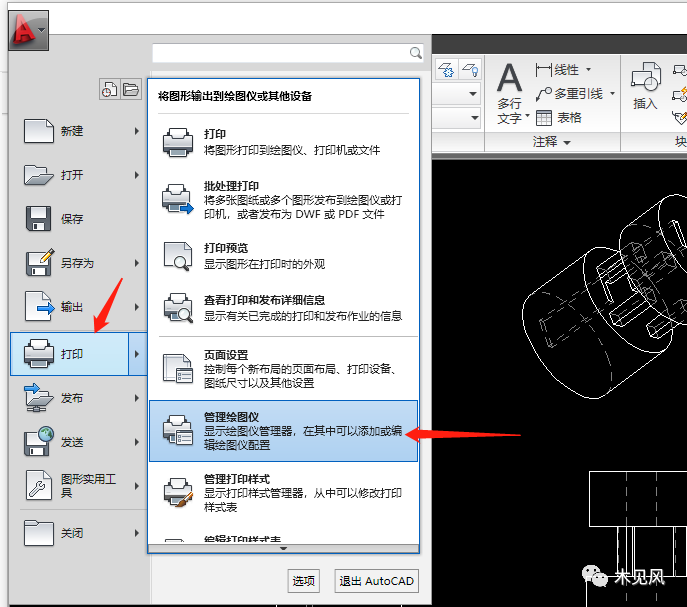
Task: Open the AutoCAD application menu button
Action: (x=28, y=30)
